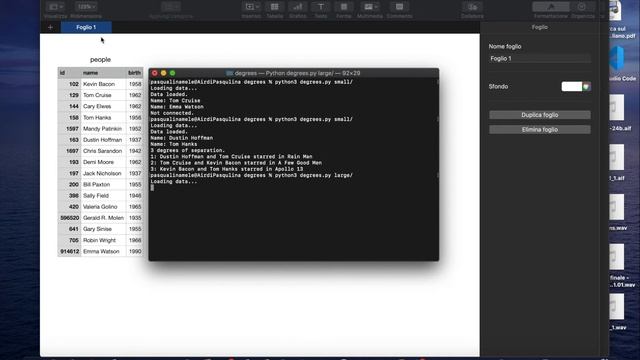The height and width of the screenshot is (360, 640).
Task: Select the Sally Field cell
Action: [x=103, y=196]
